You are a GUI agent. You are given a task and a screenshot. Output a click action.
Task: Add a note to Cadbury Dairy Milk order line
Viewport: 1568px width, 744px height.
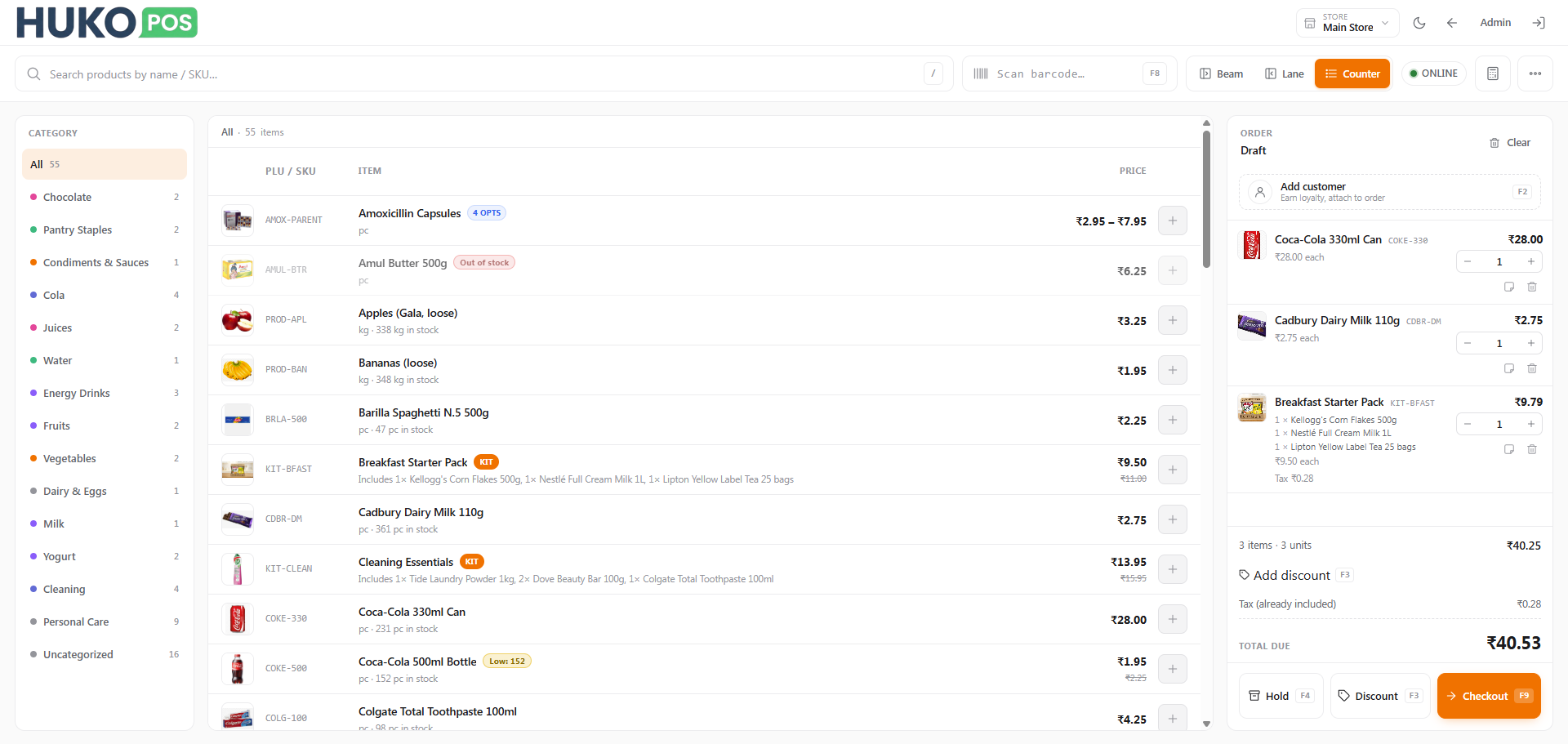point(1509,368)
